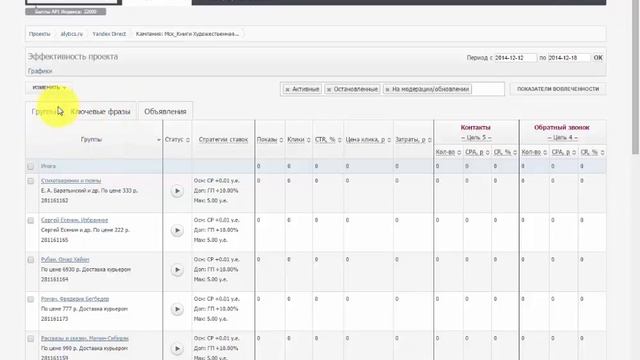Click the period end date field
The image size is (640, 360).
click(569, 58)
